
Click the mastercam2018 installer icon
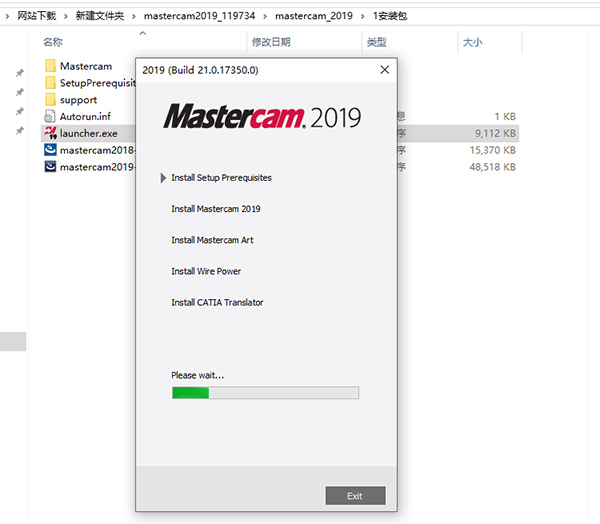[x=50, y=150]
